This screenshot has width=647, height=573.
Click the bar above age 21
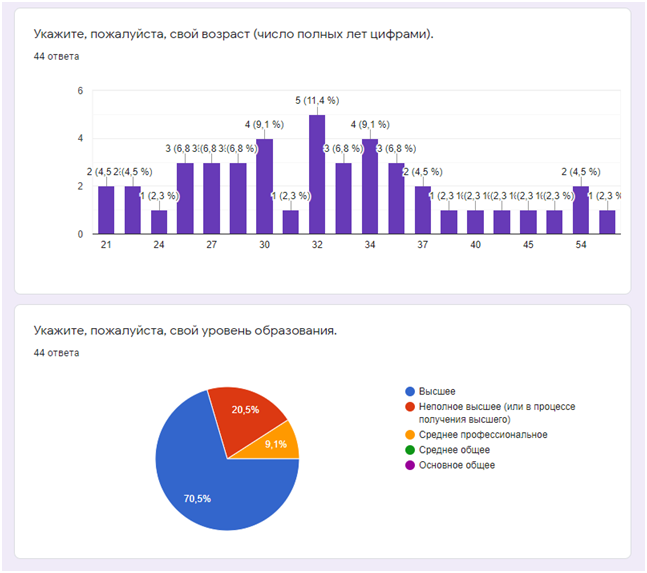pyautogui.click(x=106, y=210)
